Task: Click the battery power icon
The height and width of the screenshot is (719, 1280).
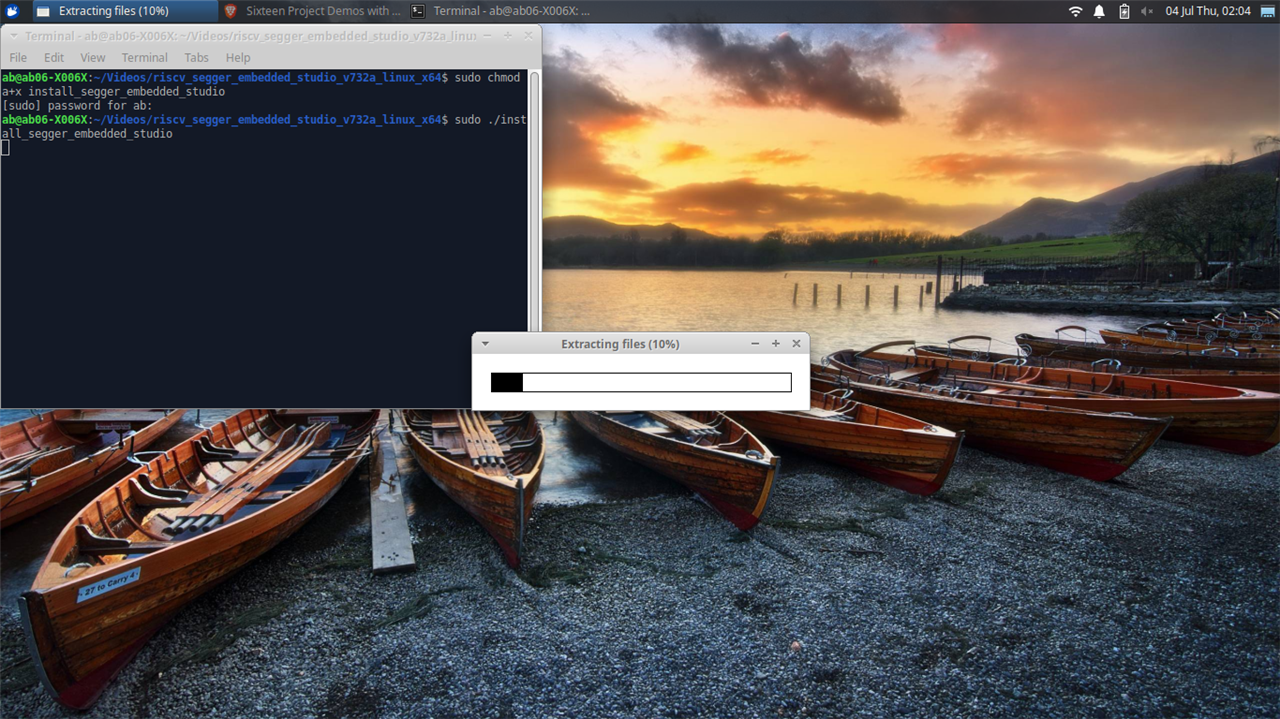Action: (x=1124, y=11)
